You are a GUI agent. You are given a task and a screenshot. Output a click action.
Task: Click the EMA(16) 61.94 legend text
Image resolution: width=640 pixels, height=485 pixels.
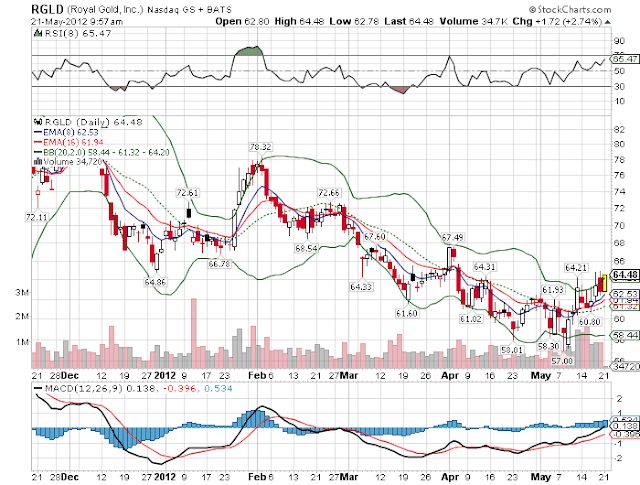(73, 142)
